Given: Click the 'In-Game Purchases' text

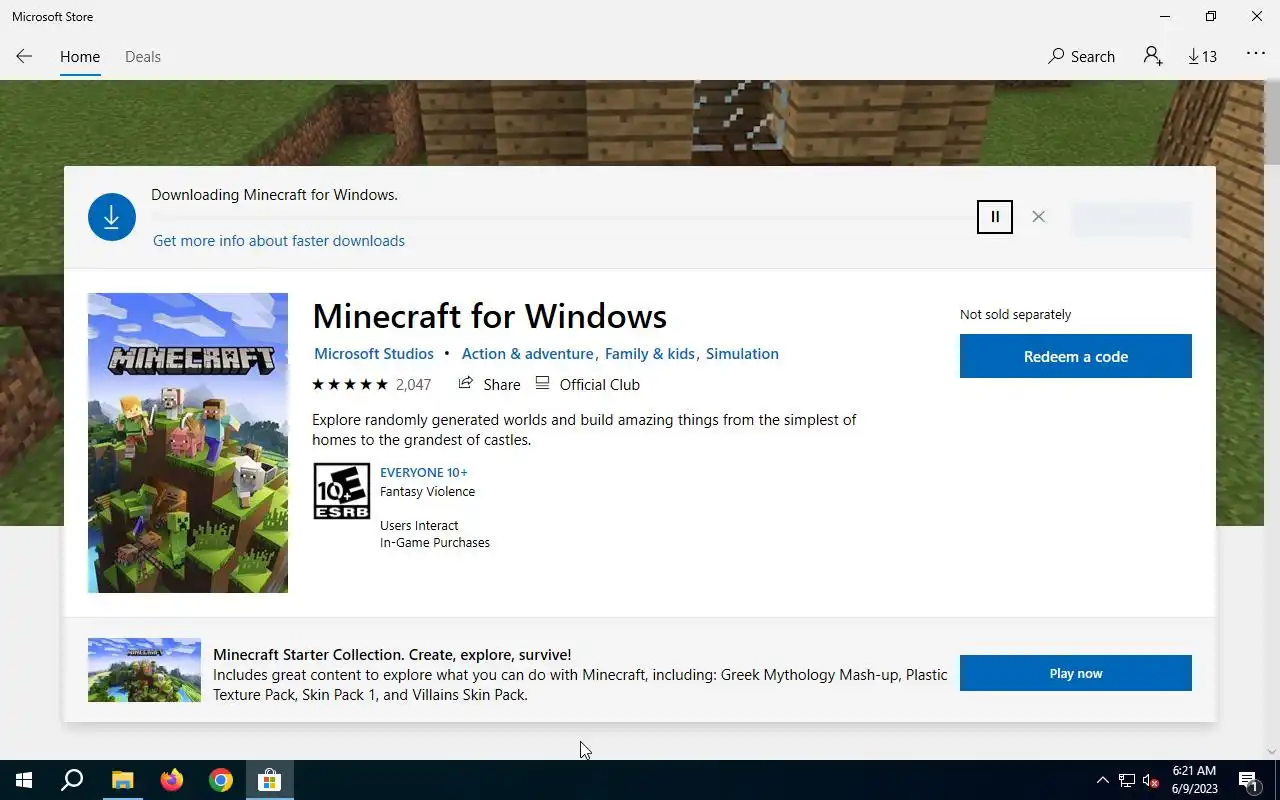Looking at the screenshot, I should tap(435, 543).
